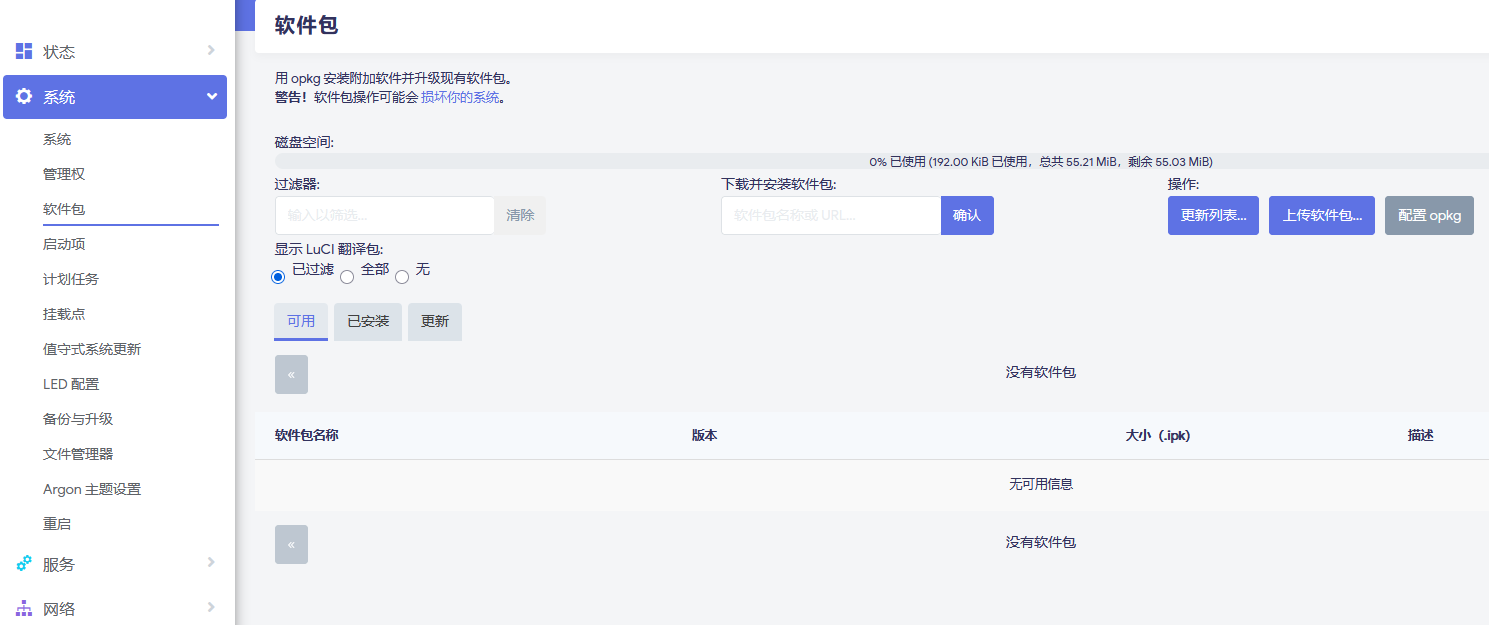Viewport: 1489px width, 625px height.
Task: Select the 无 radio button
Action: coord(402,277)
